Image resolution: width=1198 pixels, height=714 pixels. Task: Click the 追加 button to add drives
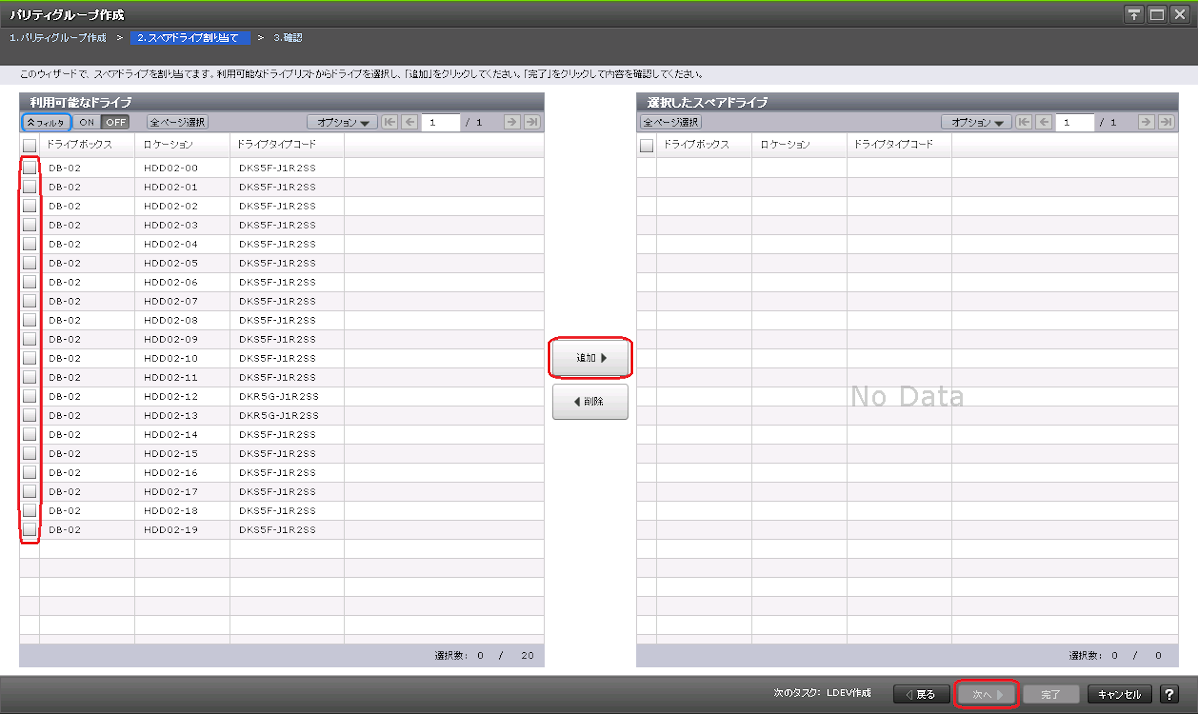(590, 357)
